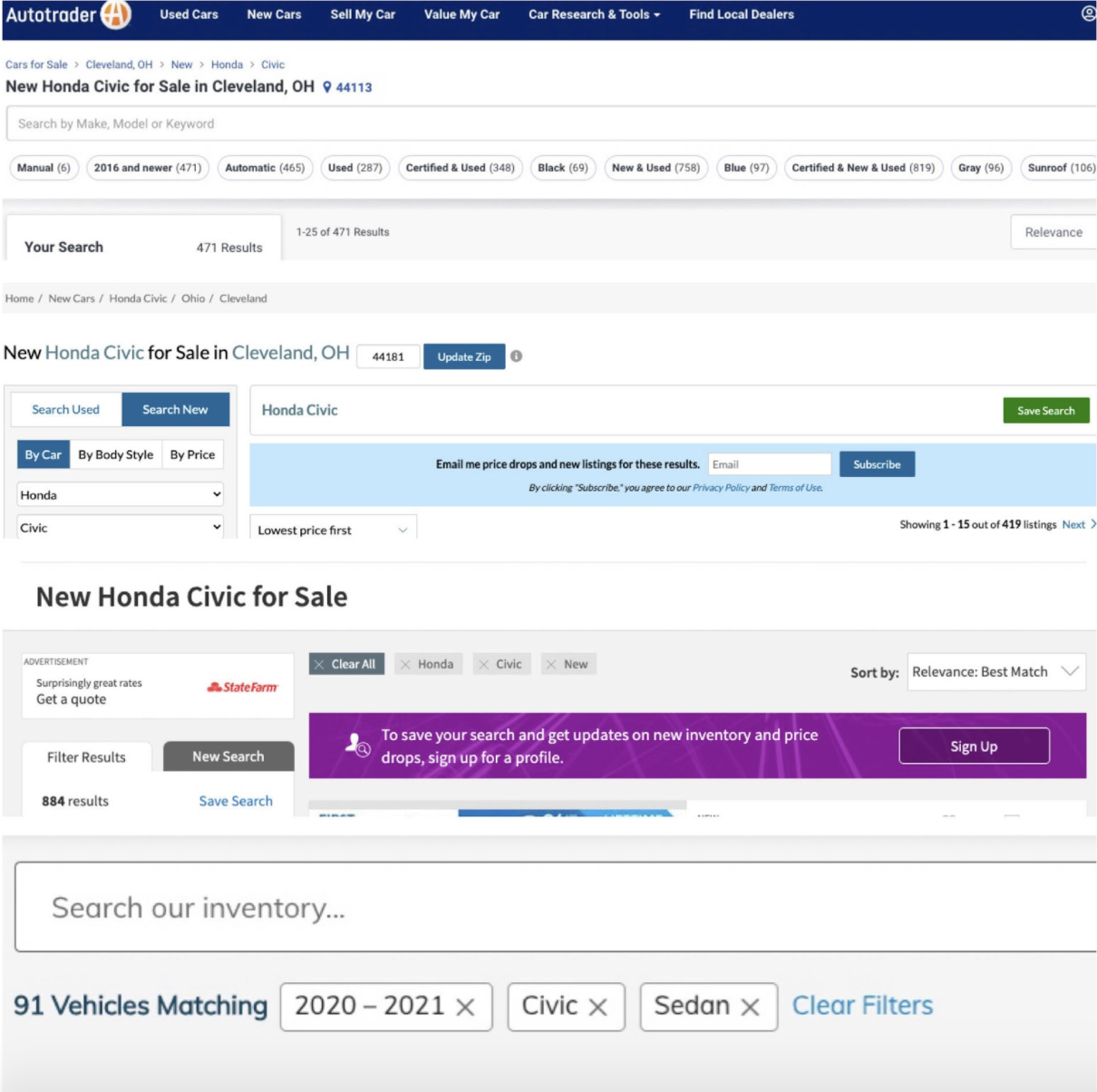This screenshot has height=1092, width=1097.
Task: Click the X on the Civic chip beside Honda
Action: 484,665
